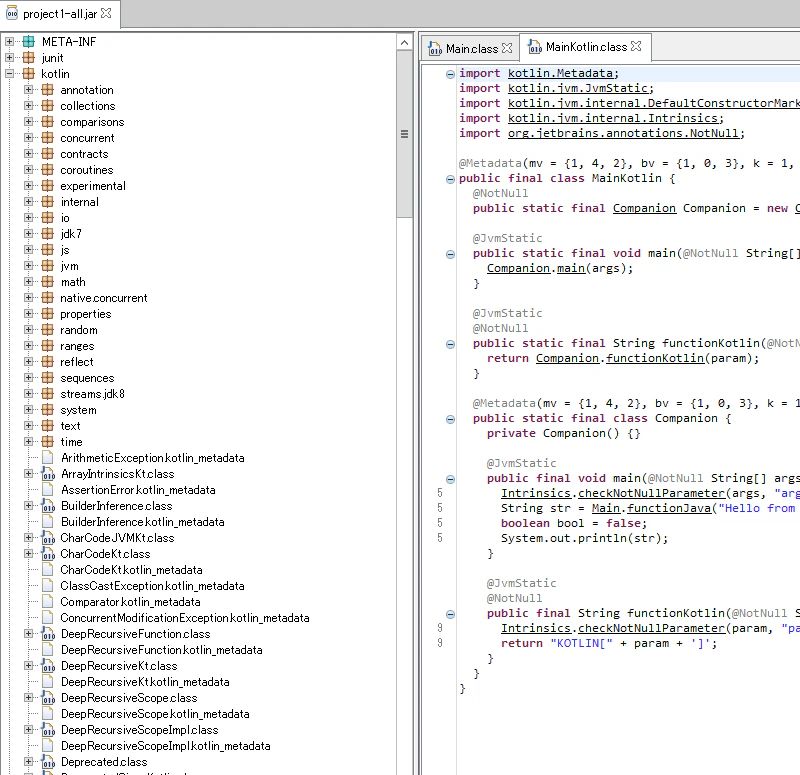The height and width of the screenshot is (775, 800).
Task: Expand the annotation package node
Action: click(29, 90)
